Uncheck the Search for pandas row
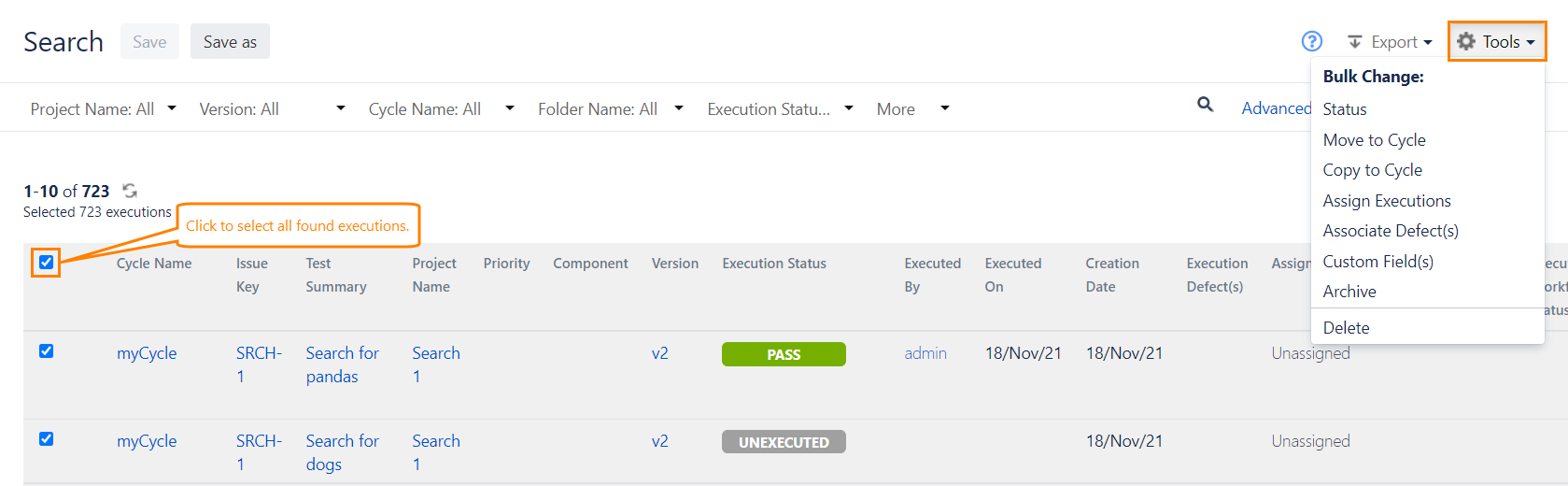Viewport: 1568px width, 486px height. tap(46, 351)
